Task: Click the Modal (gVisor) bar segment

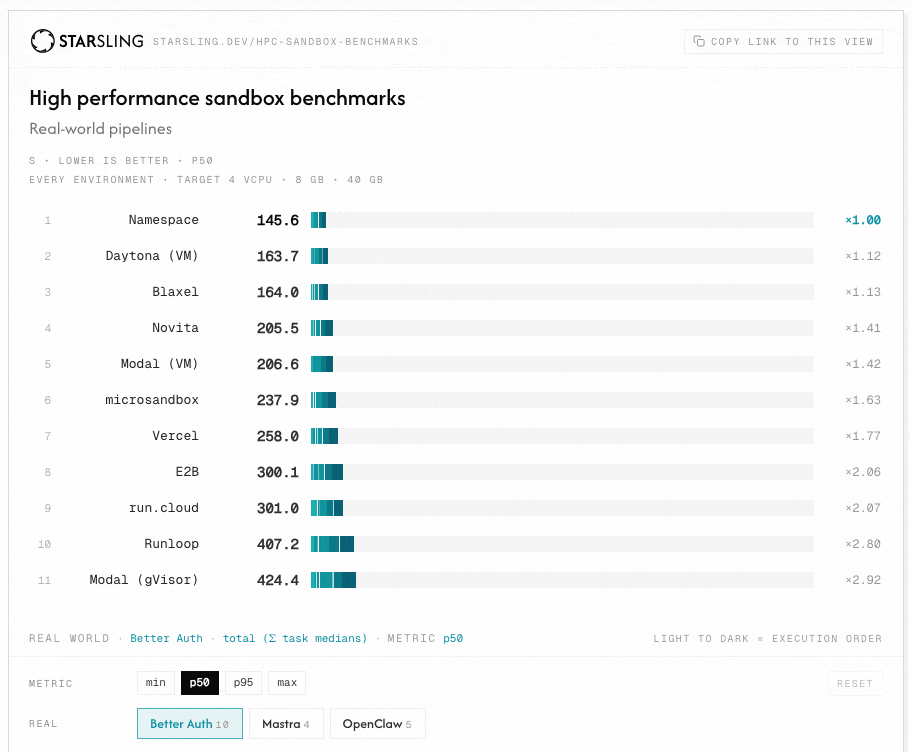Action: point(333,580)
